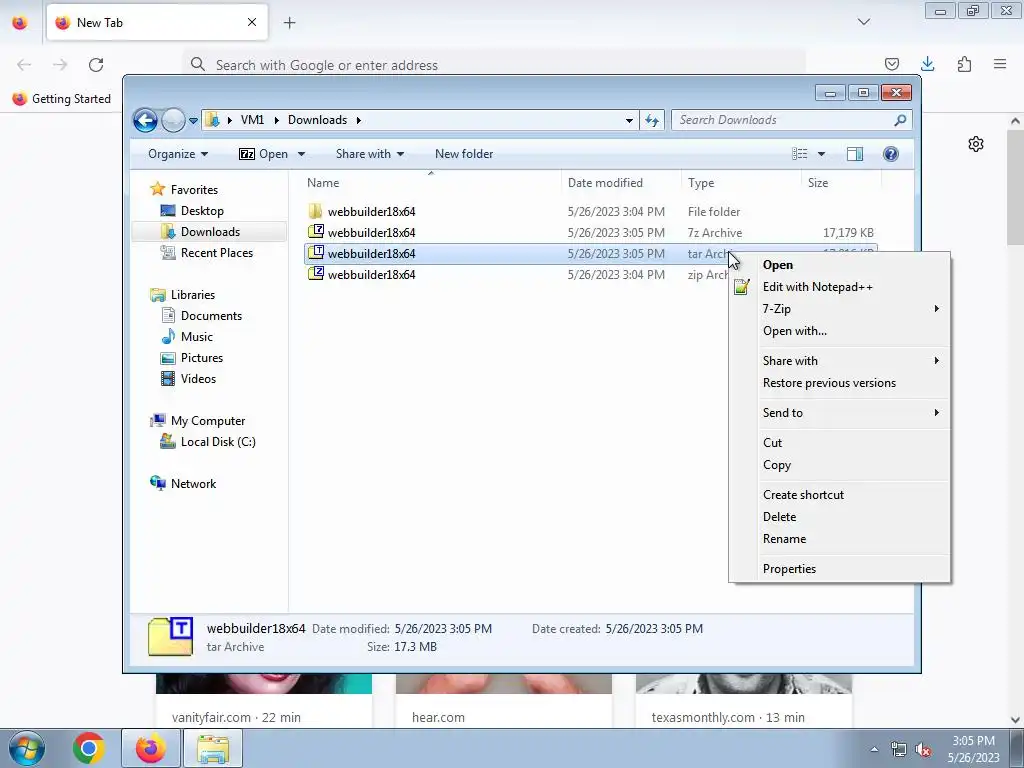Choose Cut from the context menu
This screenshot has width=1024, height=768.
(x=840, y=443)
